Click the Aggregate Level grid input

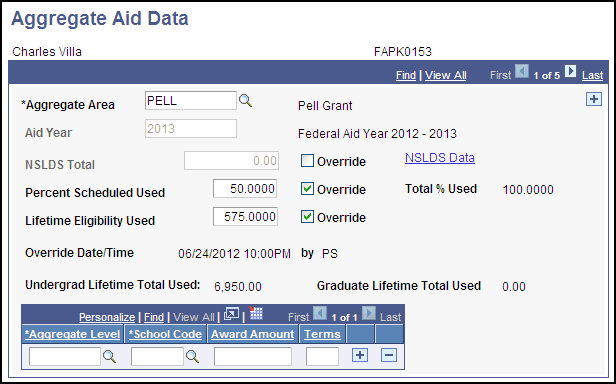point(65,356)
